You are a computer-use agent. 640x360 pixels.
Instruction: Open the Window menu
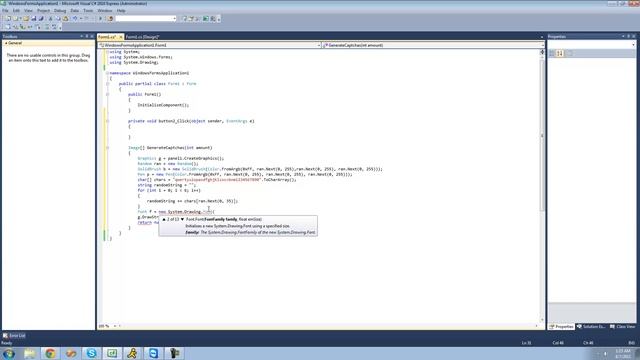(x=104, y=11)
